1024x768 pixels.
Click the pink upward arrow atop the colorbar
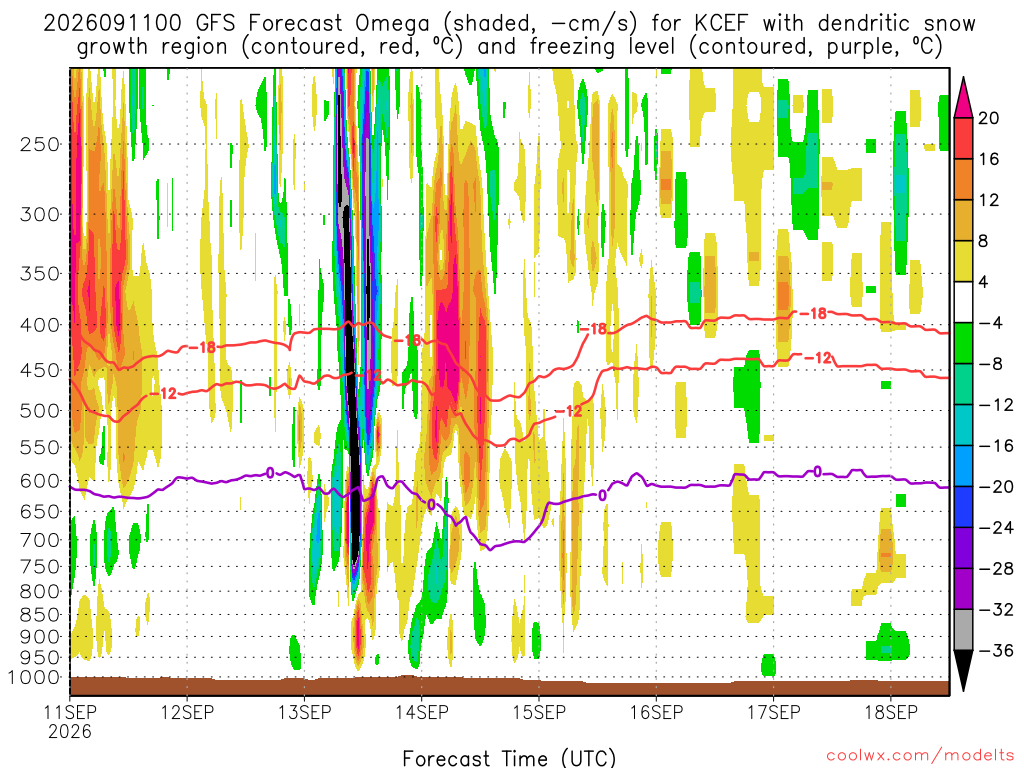[963, 98]
